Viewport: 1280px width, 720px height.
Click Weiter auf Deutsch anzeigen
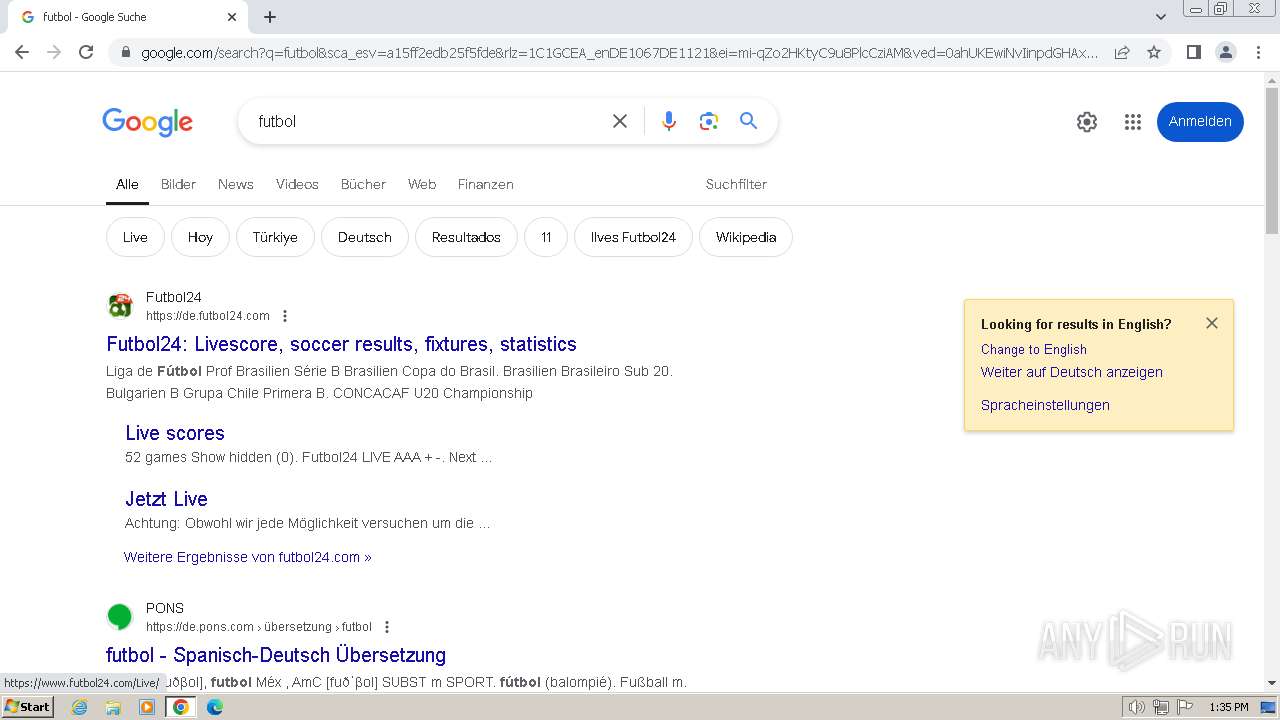1072,372
